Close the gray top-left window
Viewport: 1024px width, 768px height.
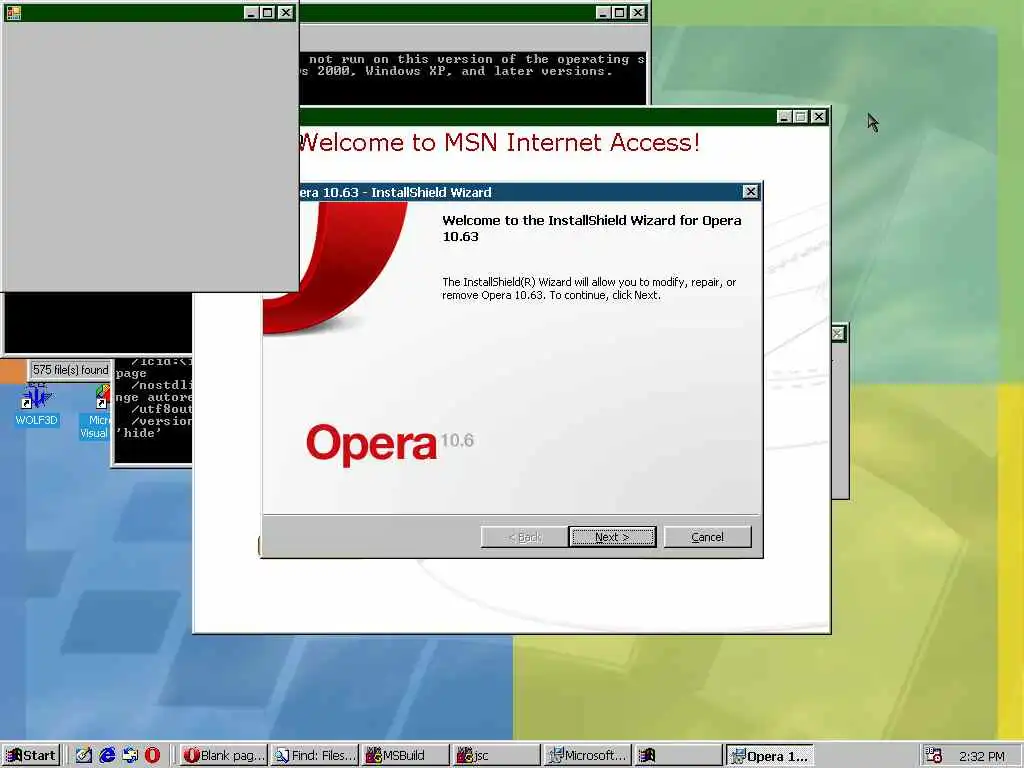(285, 12)
